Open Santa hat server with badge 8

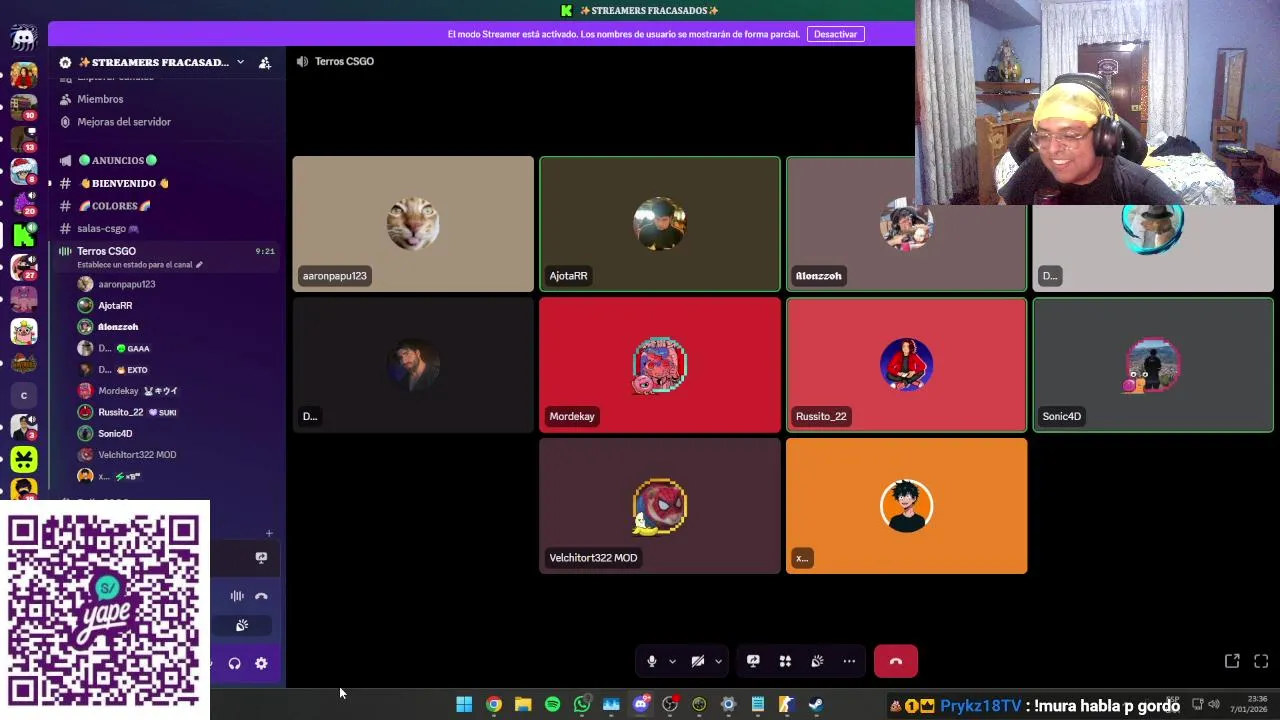click(24, 171)
